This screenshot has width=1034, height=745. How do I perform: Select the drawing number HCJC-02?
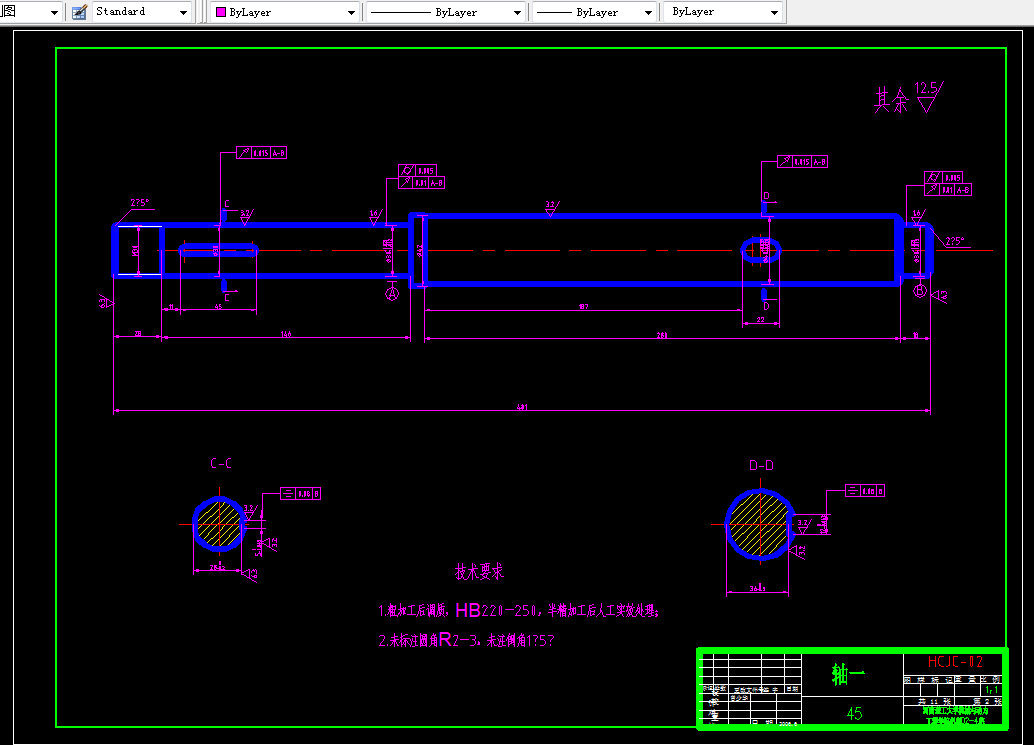pos(956,662)
